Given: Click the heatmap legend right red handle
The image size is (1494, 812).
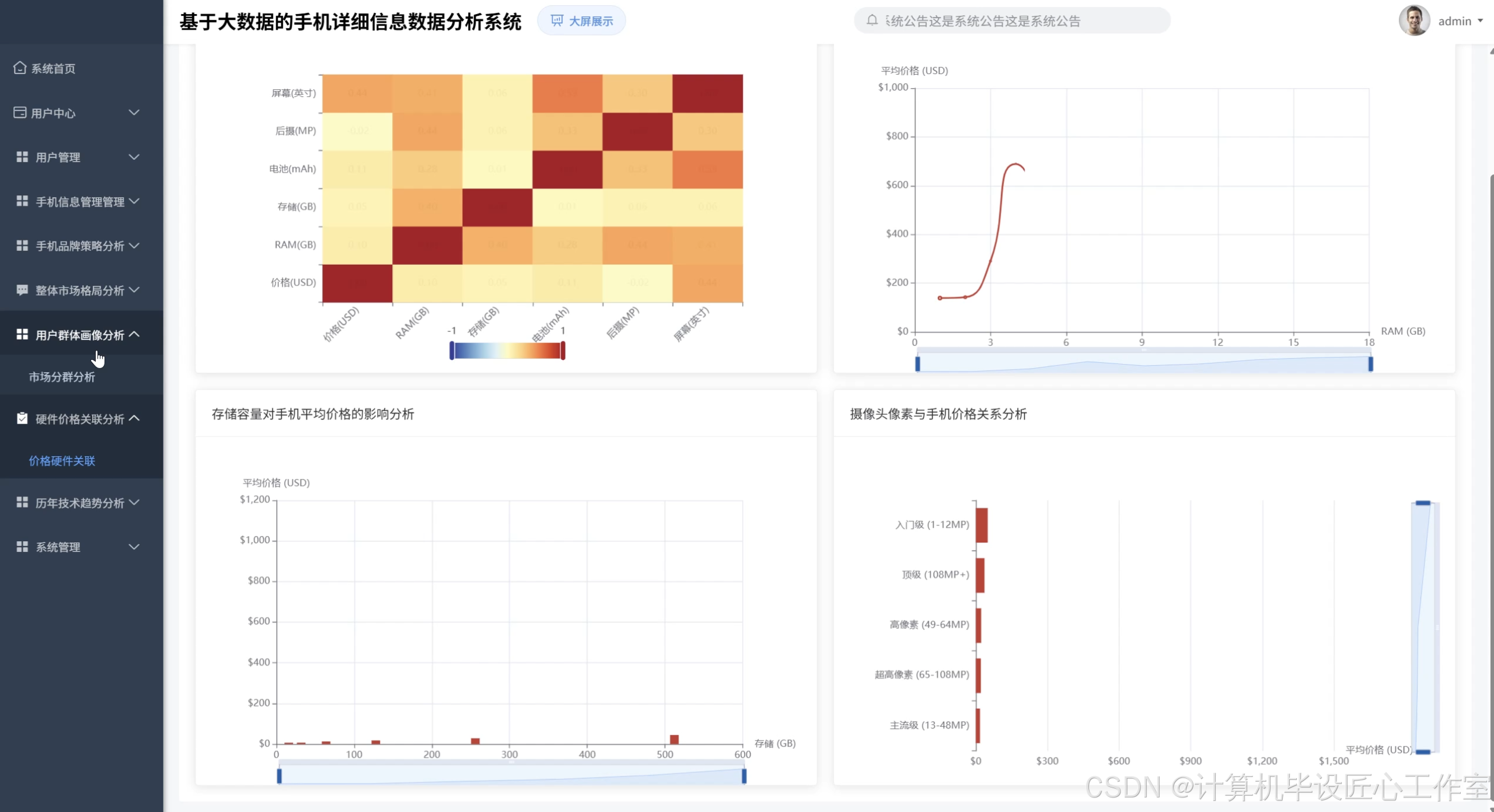Looking at the screenshot, I should tap(563, 351).
